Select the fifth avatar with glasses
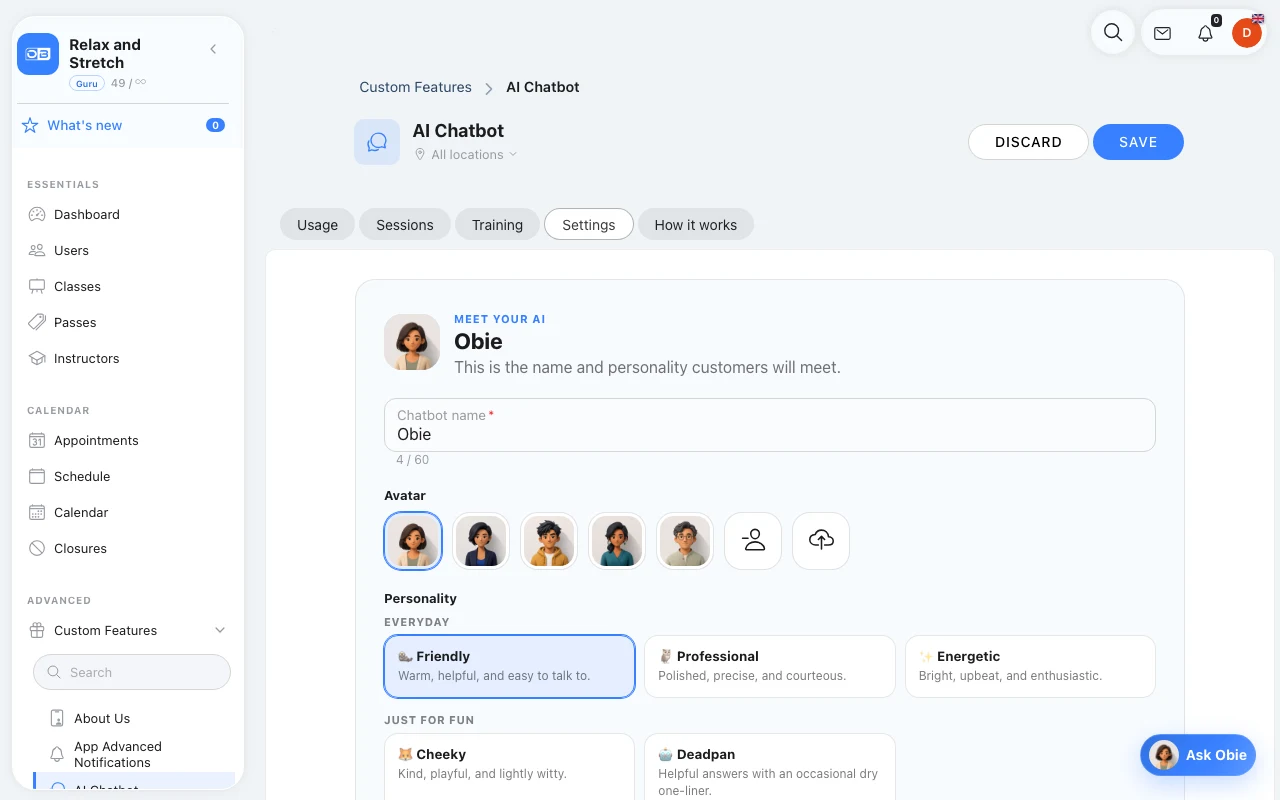 click(x=685, y=541)
